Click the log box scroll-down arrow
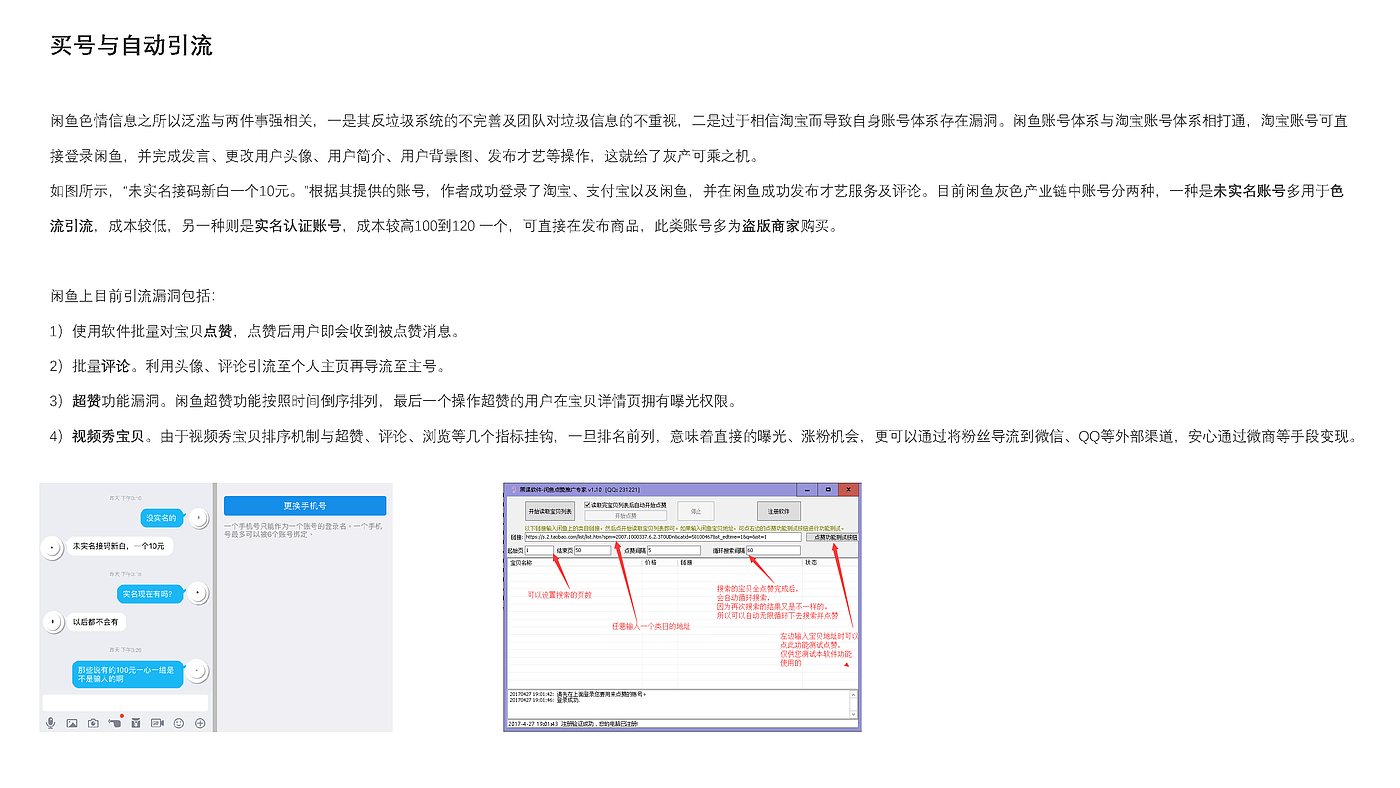1400x788 pixels. [x=853, y=713]
